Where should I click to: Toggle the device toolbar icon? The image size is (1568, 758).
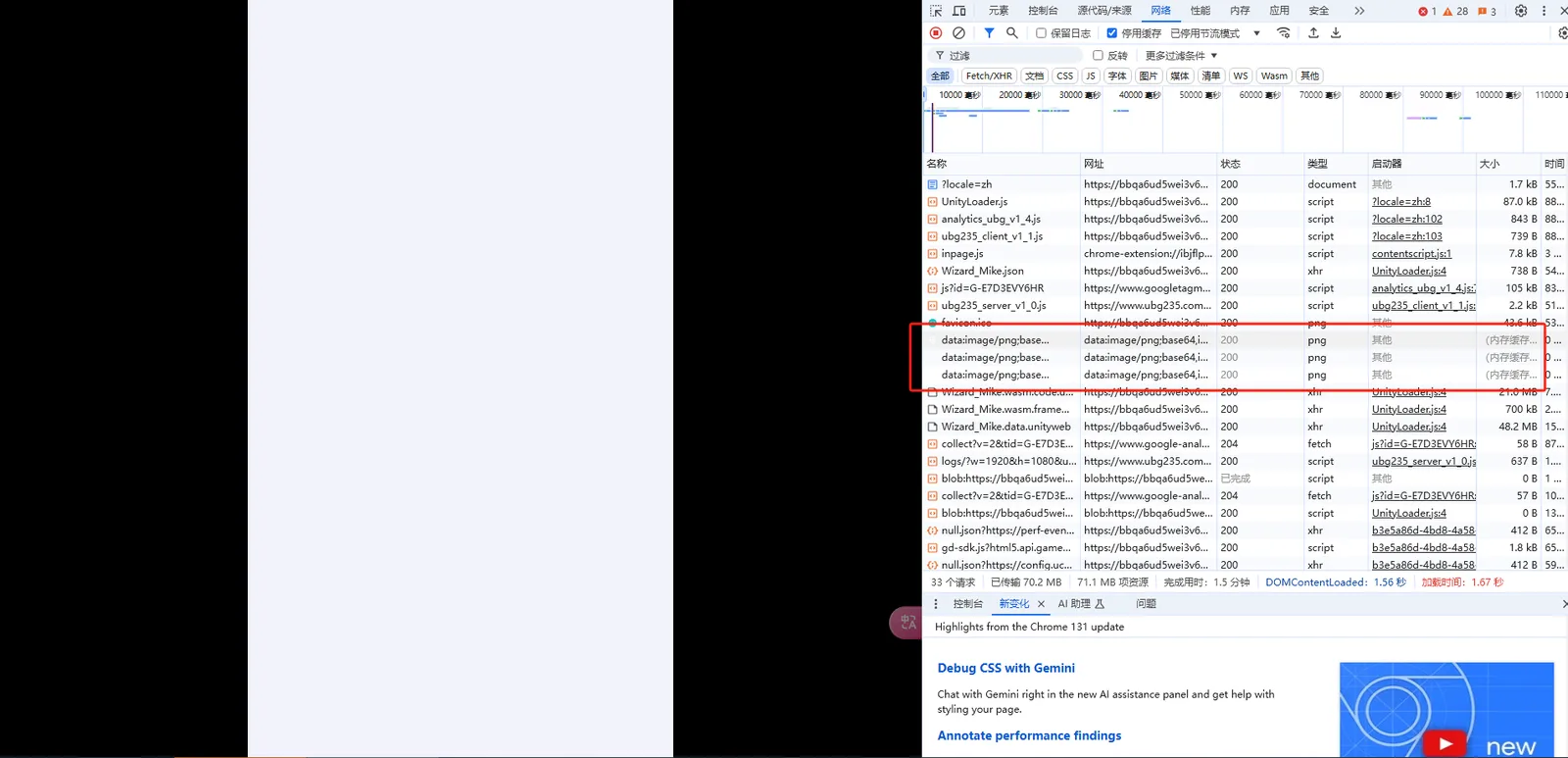959,11
